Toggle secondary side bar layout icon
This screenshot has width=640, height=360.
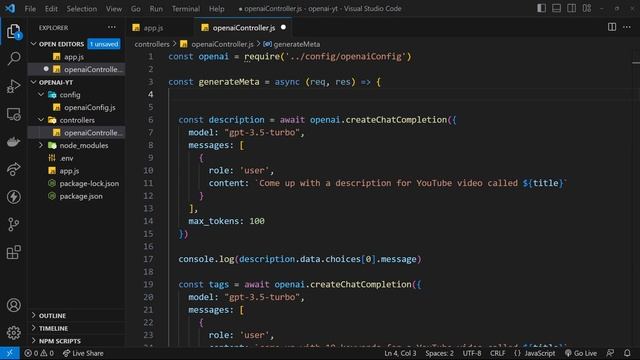(x=571, y=8)
